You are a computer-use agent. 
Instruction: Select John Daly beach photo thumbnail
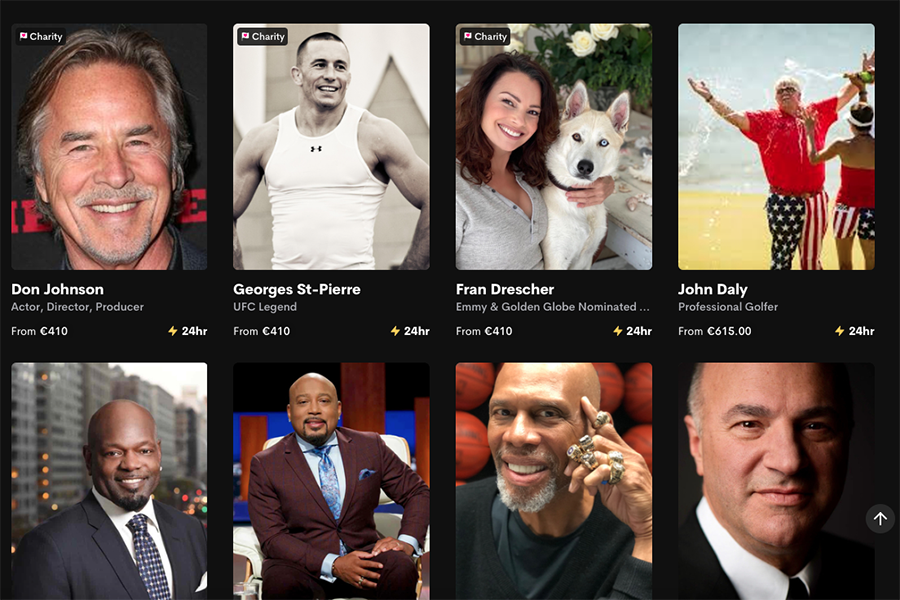[x=776, y=146]
